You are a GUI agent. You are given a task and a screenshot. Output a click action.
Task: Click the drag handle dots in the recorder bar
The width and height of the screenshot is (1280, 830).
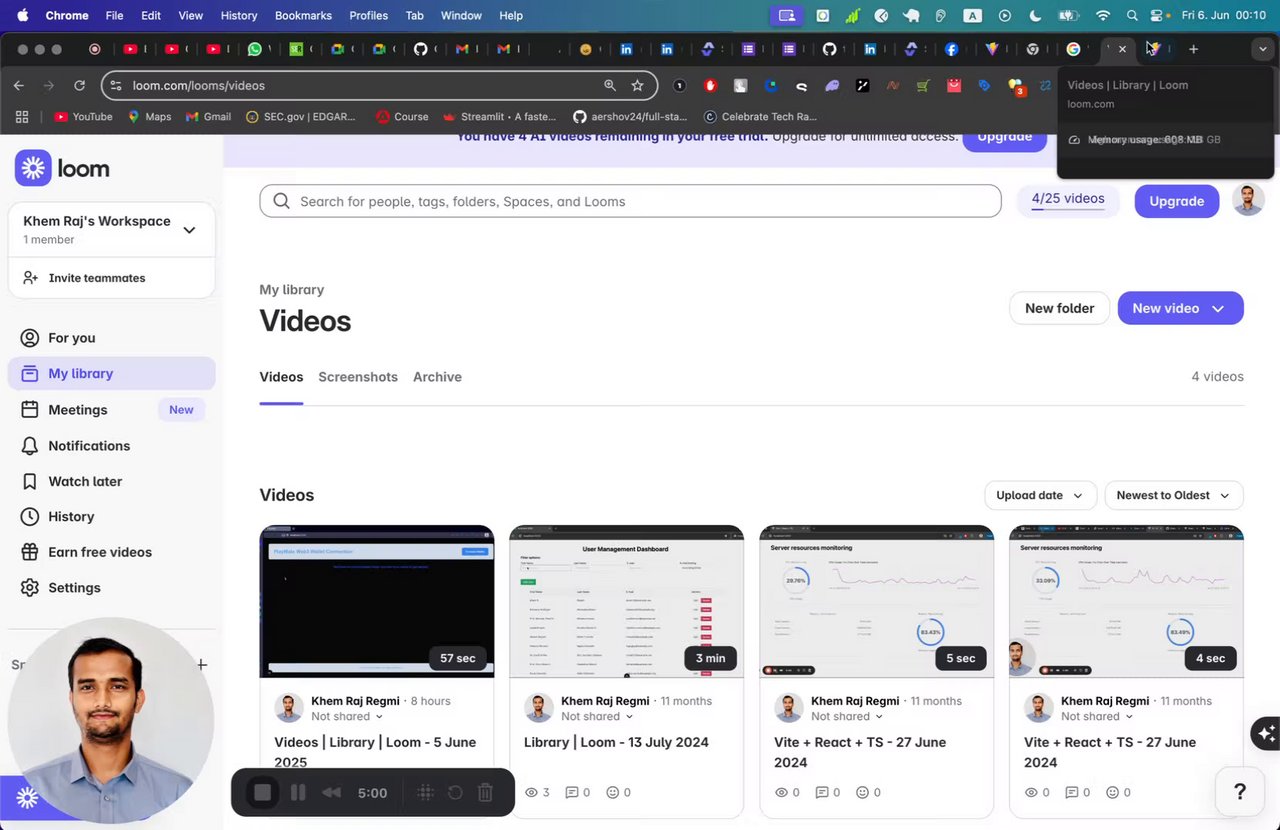point(425,793)
